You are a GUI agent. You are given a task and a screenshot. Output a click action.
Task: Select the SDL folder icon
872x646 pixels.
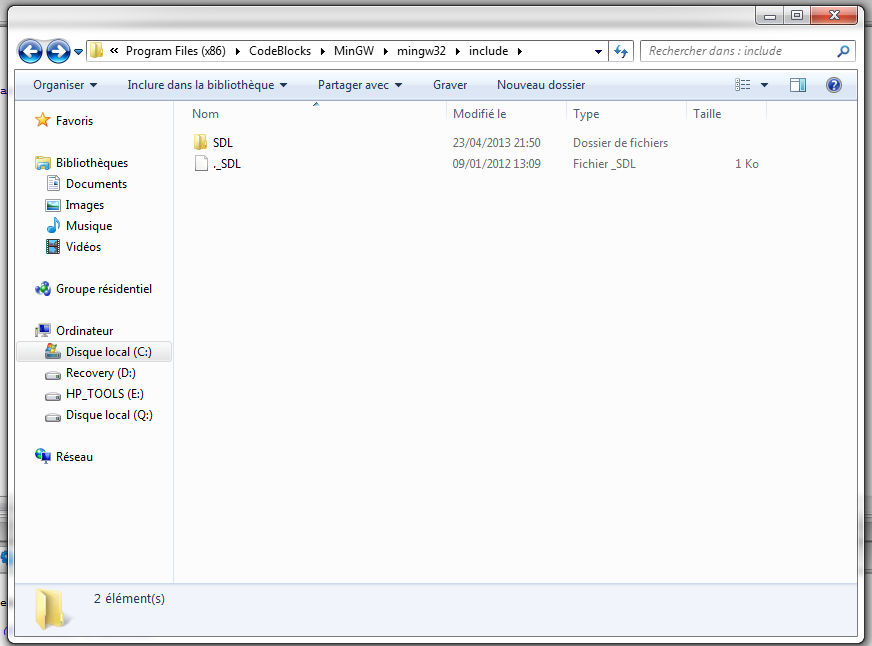pos(201,142)
